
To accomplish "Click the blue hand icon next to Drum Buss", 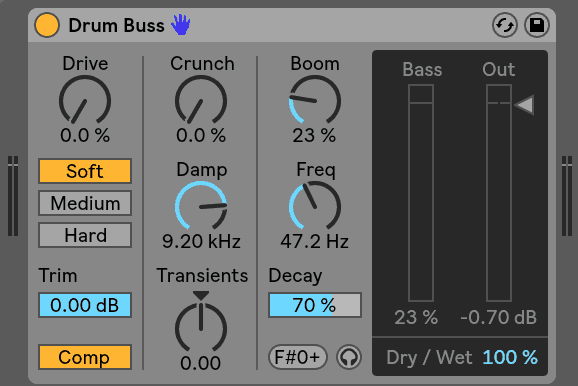I will tap(181, 25).
